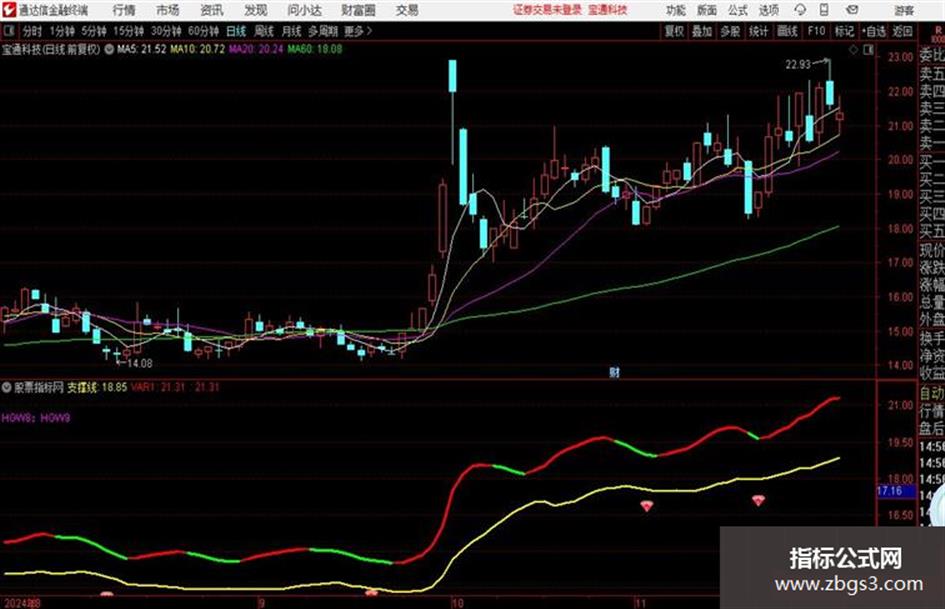
Task: Switch to 5分钟 chart period
Action: 94,31
